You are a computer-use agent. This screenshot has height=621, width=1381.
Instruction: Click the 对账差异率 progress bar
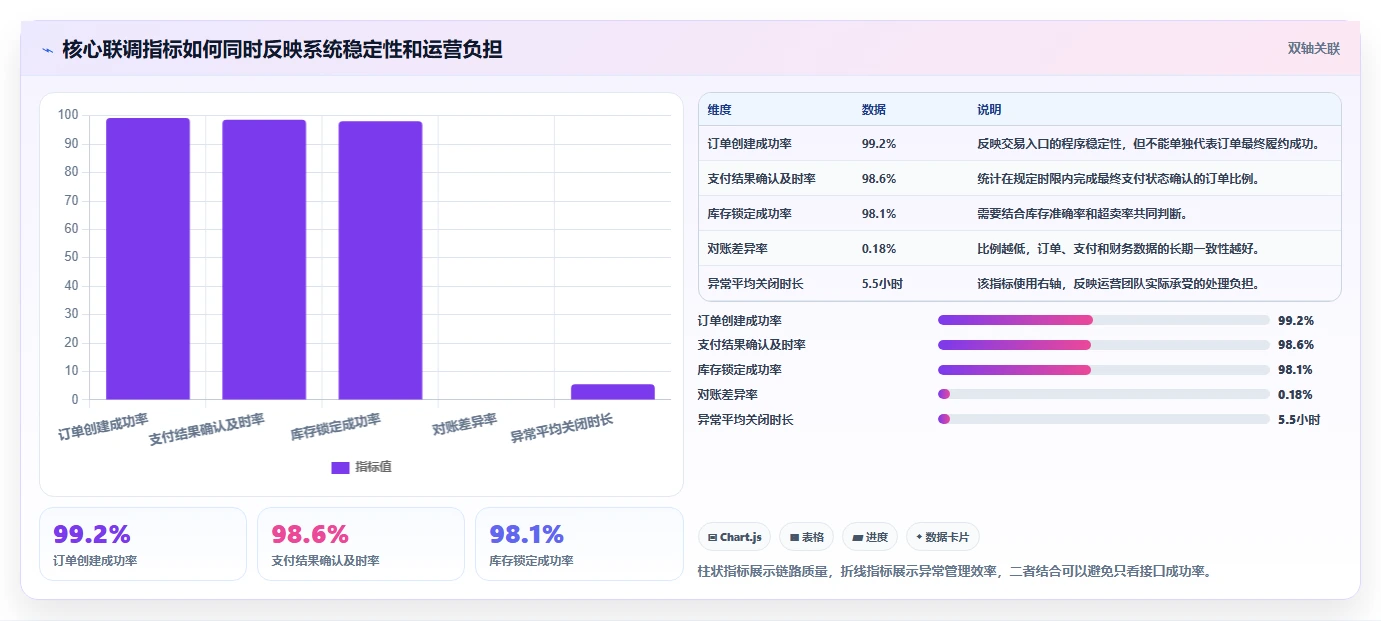[x=1103, y=395]
